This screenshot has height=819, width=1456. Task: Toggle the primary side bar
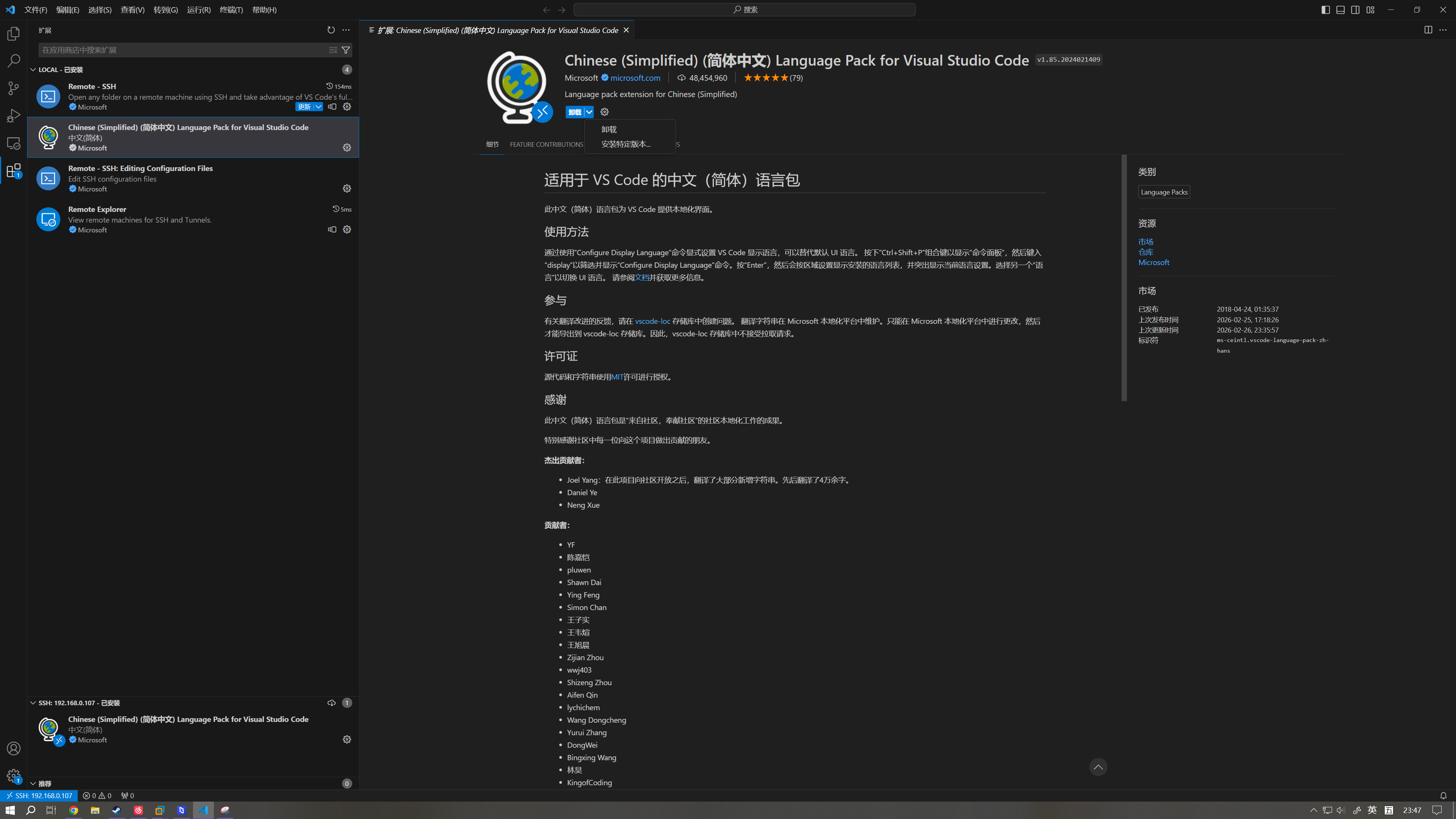[x=1326, y=9]
